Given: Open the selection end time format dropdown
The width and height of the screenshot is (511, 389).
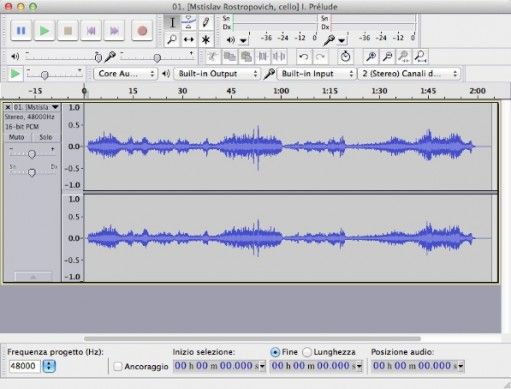Looking at the screenshot, I should tap(359, 366).
